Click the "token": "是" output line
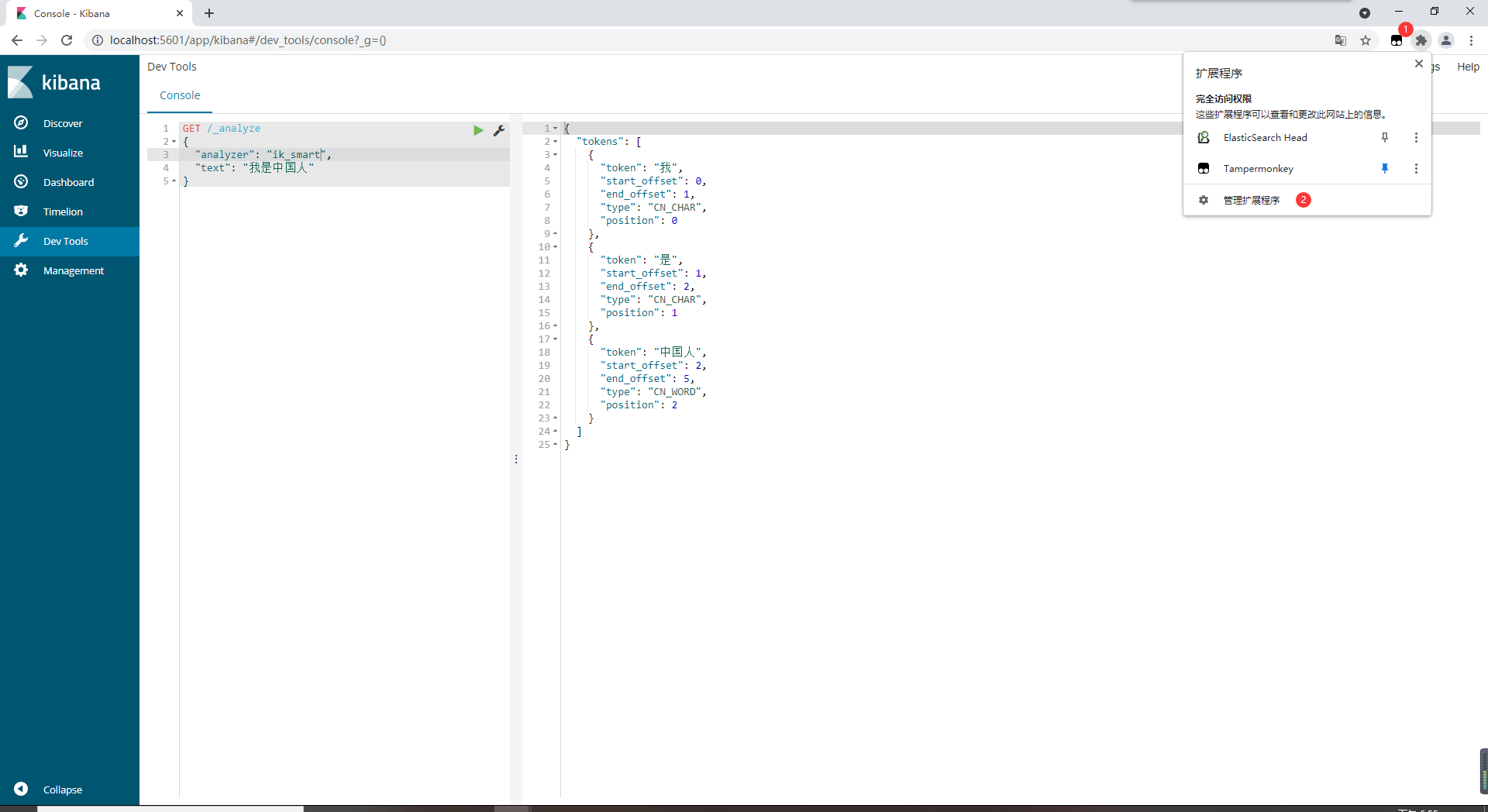The width and height of the screenshot is (1488, 812). (642, 260)
